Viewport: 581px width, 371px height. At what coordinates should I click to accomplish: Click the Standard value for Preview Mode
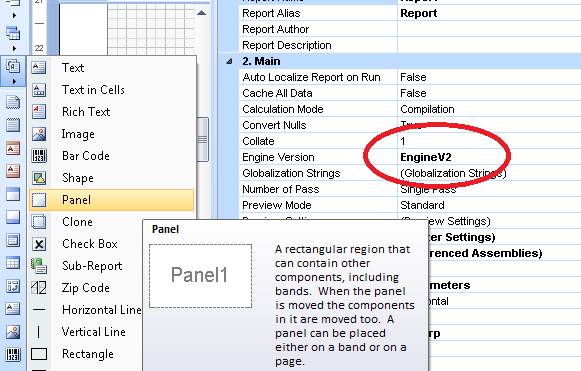[x=422, y=205]
